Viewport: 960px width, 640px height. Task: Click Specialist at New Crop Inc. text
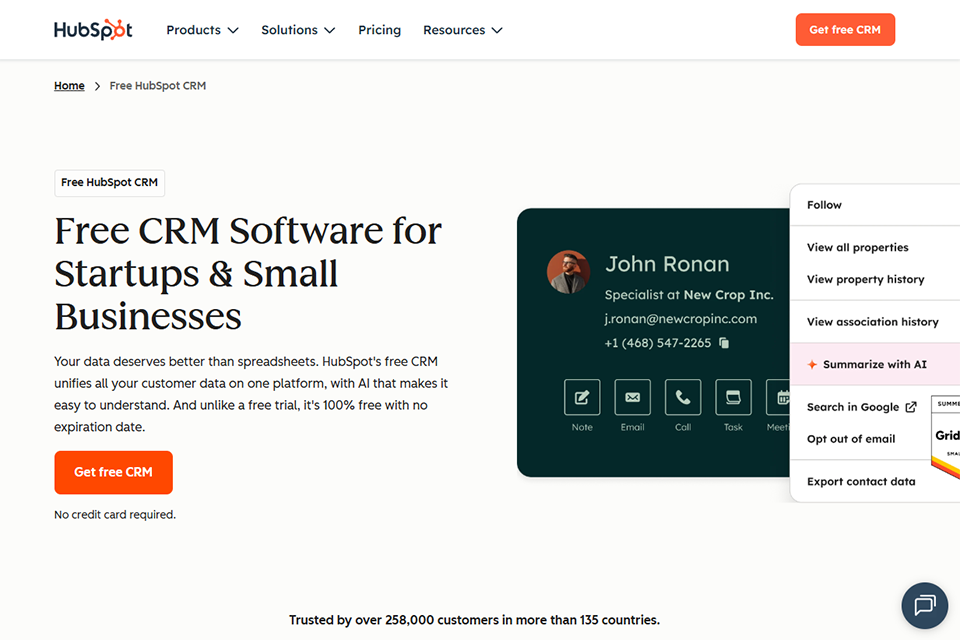click(x=689, y=295)
